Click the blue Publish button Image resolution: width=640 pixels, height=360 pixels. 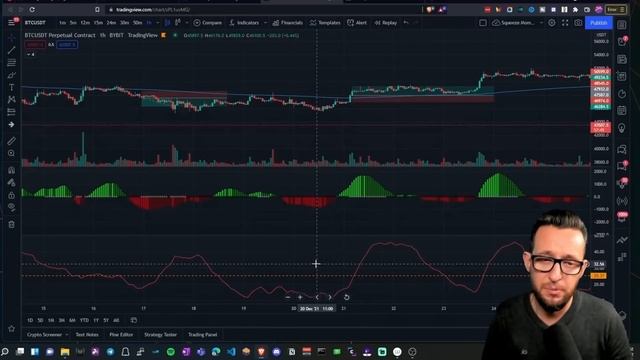(599, 23)
